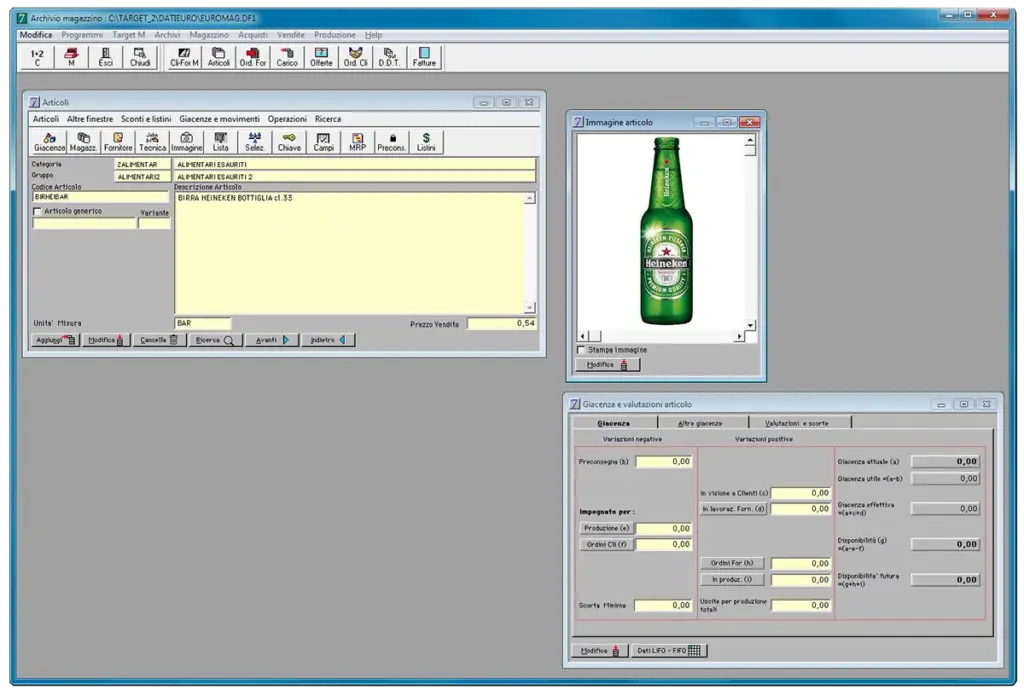
Task: Switch to the 'Altre giacenze' tab
Action: pos(703,423)
